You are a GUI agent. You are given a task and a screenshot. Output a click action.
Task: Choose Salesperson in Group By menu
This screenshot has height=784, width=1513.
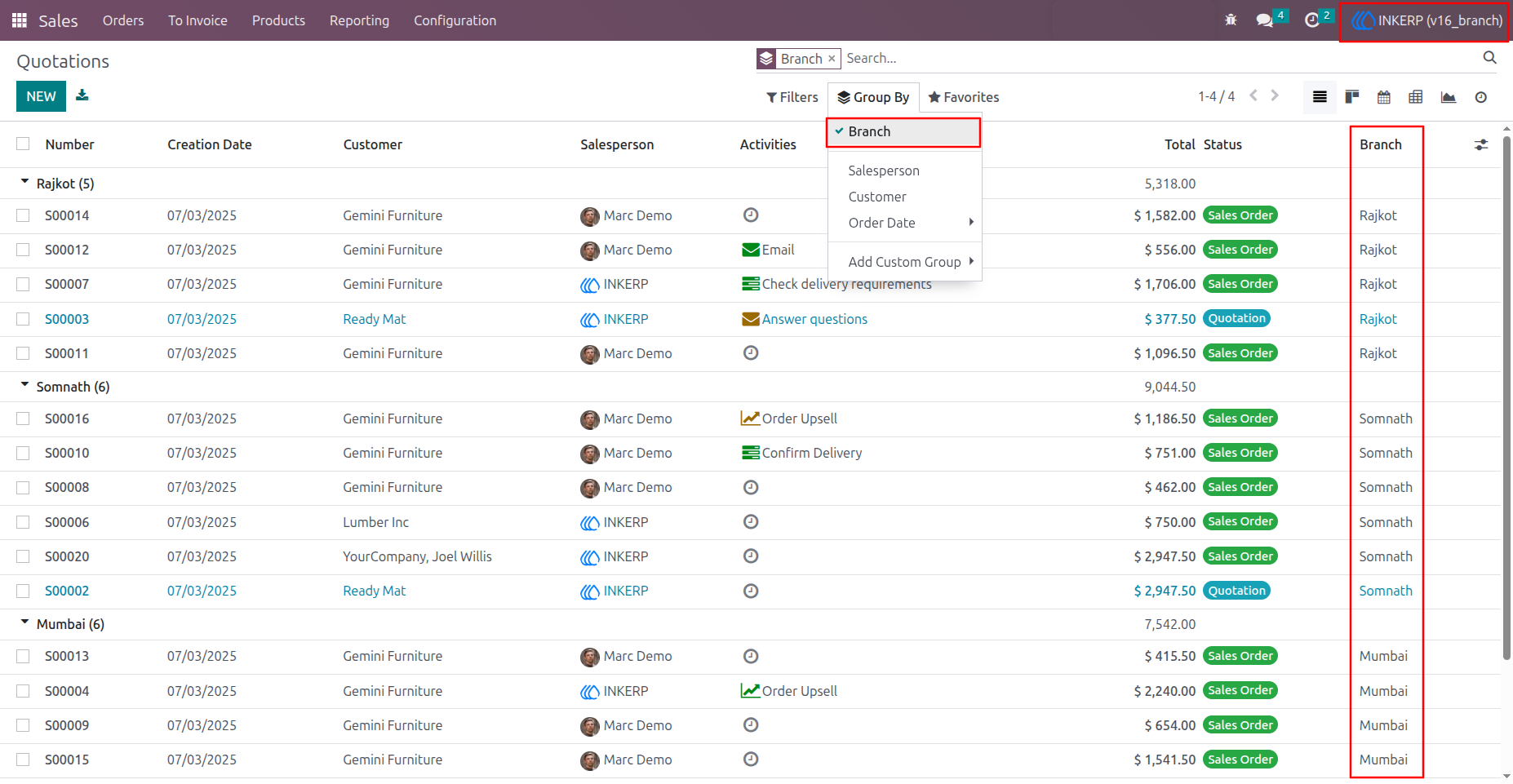click(x=884, y=171)
